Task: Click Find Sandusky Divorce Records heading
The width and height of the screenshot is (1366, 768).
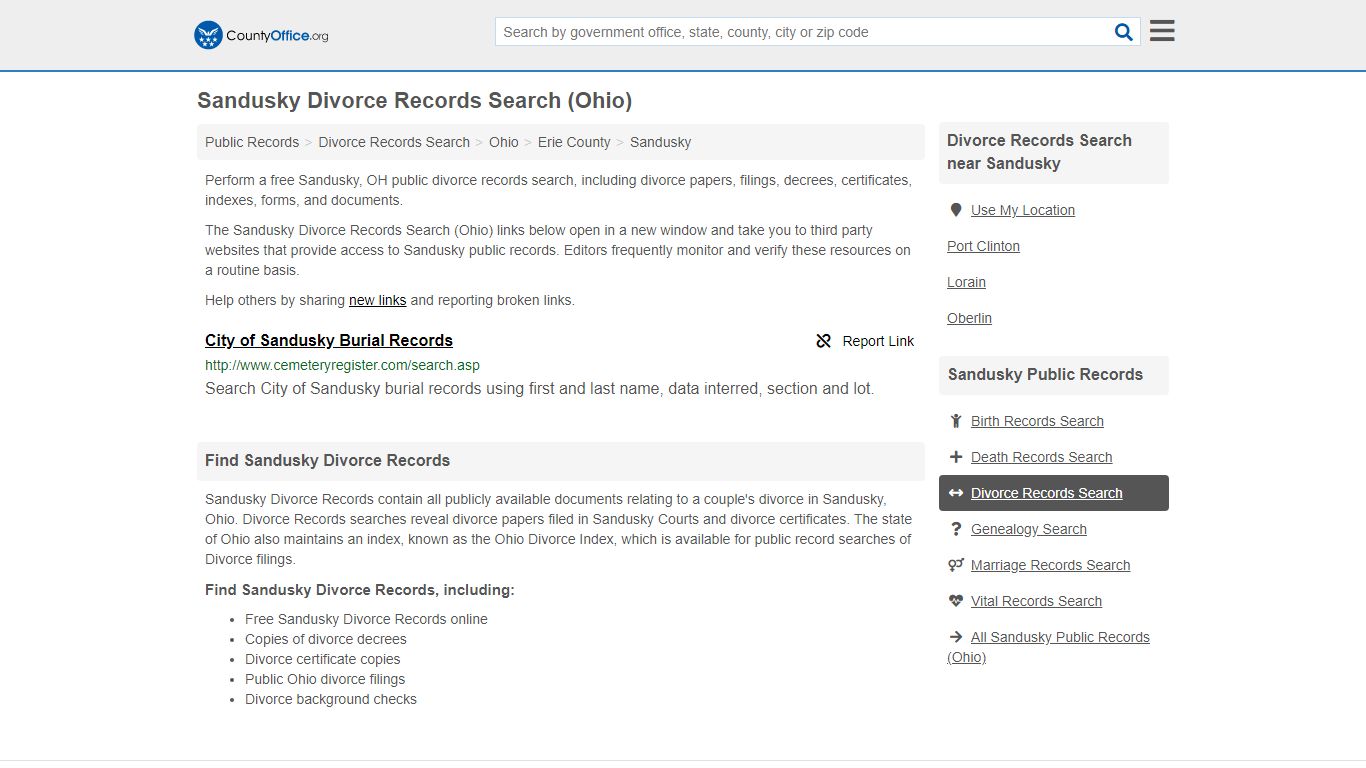Action: (327, 460)
